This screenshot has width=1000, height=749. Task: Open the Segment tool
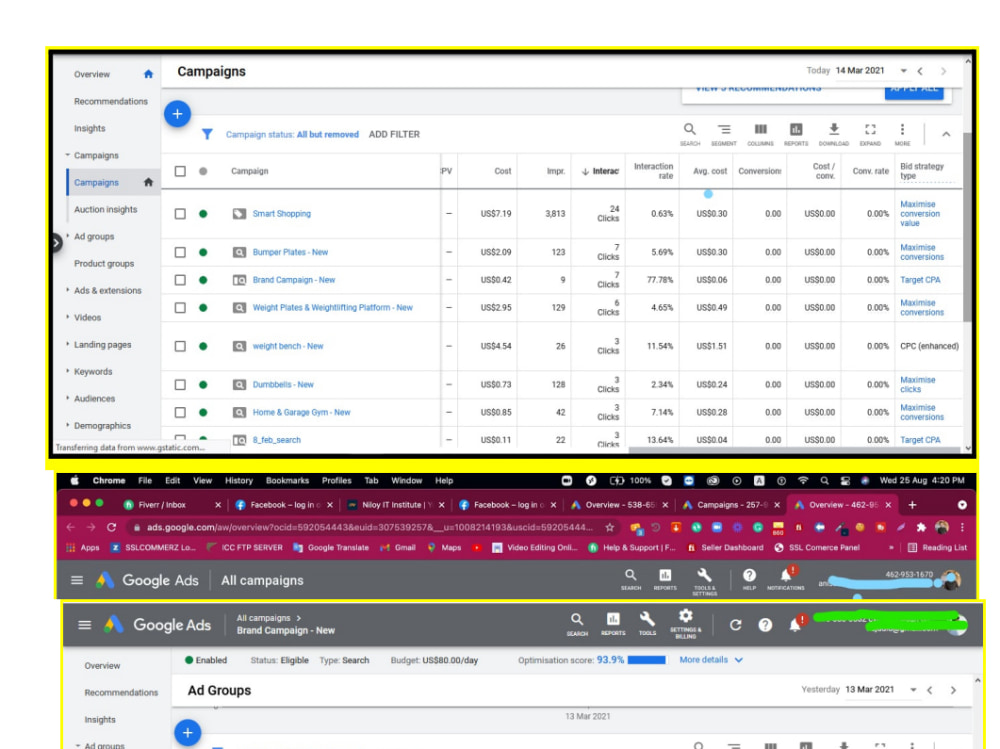coord(724,134)
